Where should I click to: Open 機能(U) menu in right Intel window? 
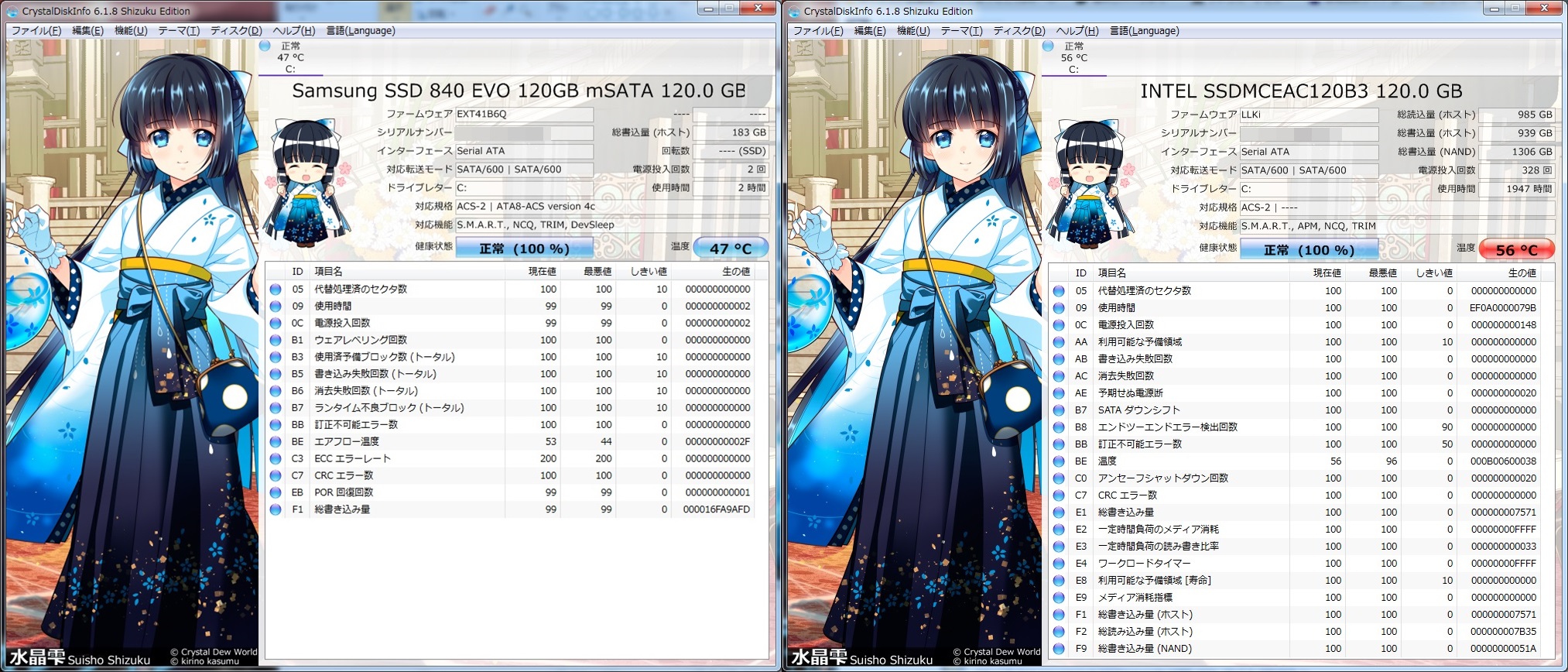click(913, 31)
